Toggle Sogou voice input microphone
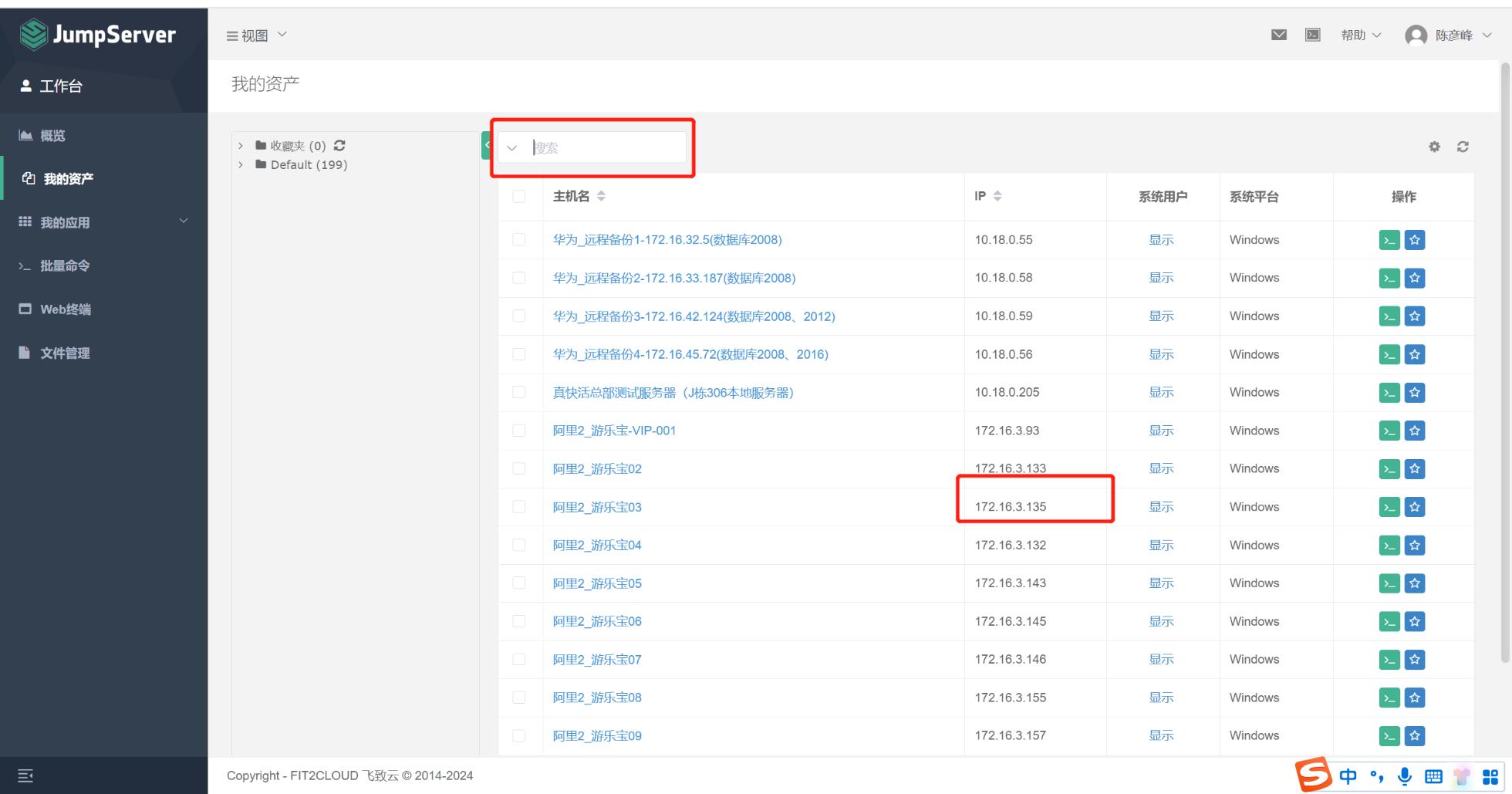 tap(1405, 776)
